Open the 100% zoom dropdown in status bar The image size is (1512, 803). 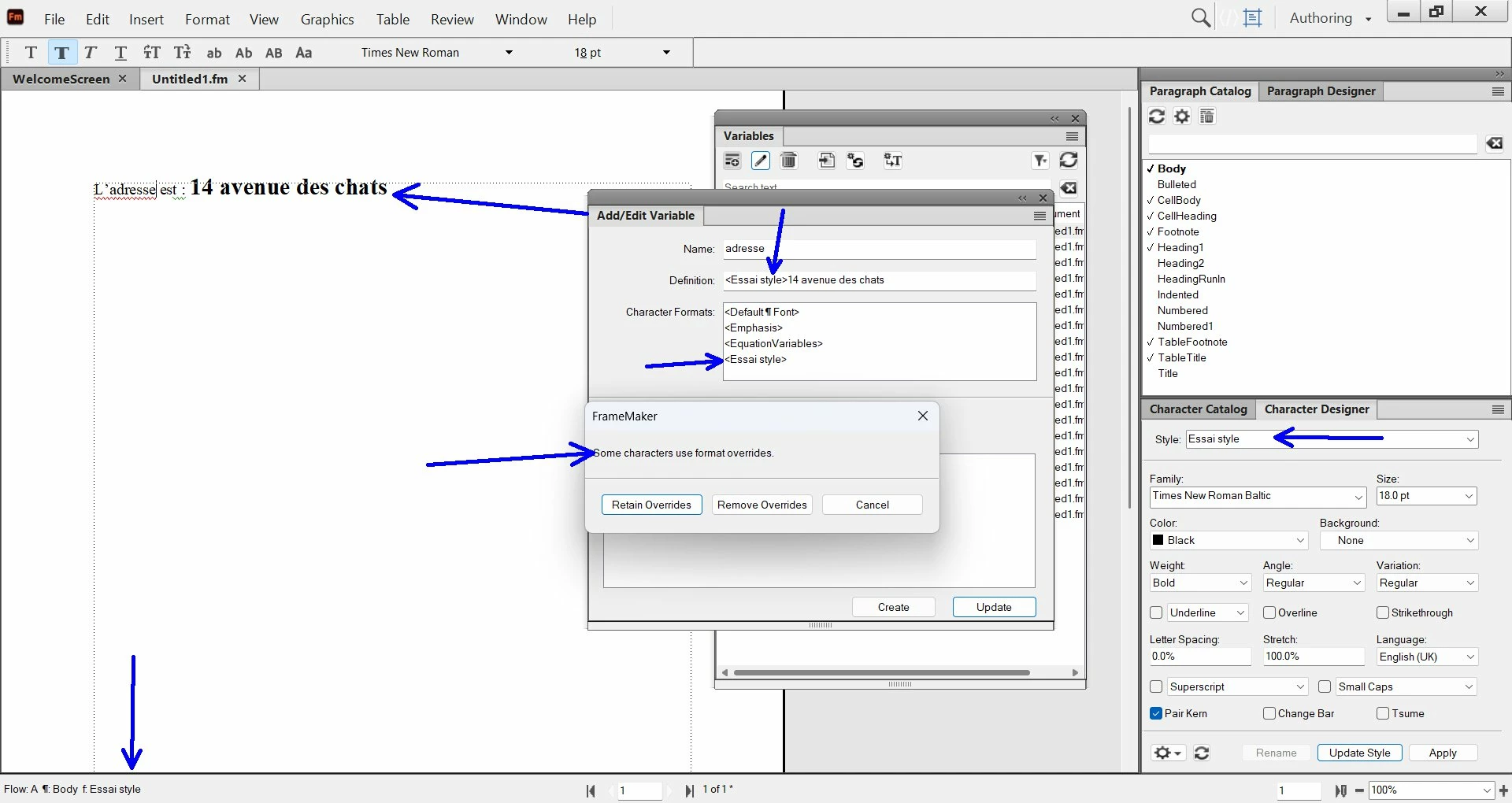1486,790
